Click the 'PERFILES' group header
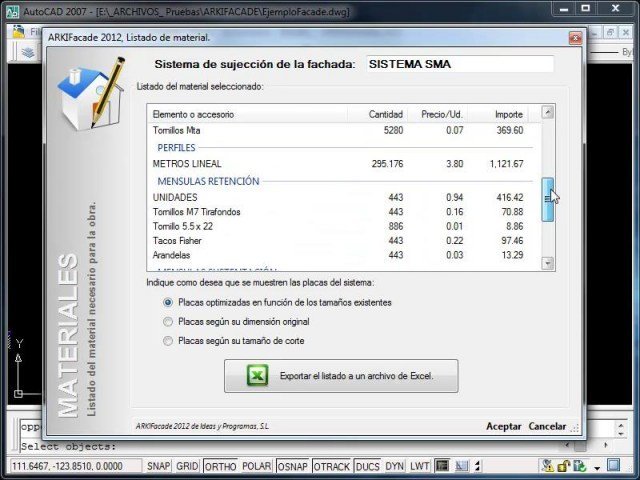 point(176,147)
